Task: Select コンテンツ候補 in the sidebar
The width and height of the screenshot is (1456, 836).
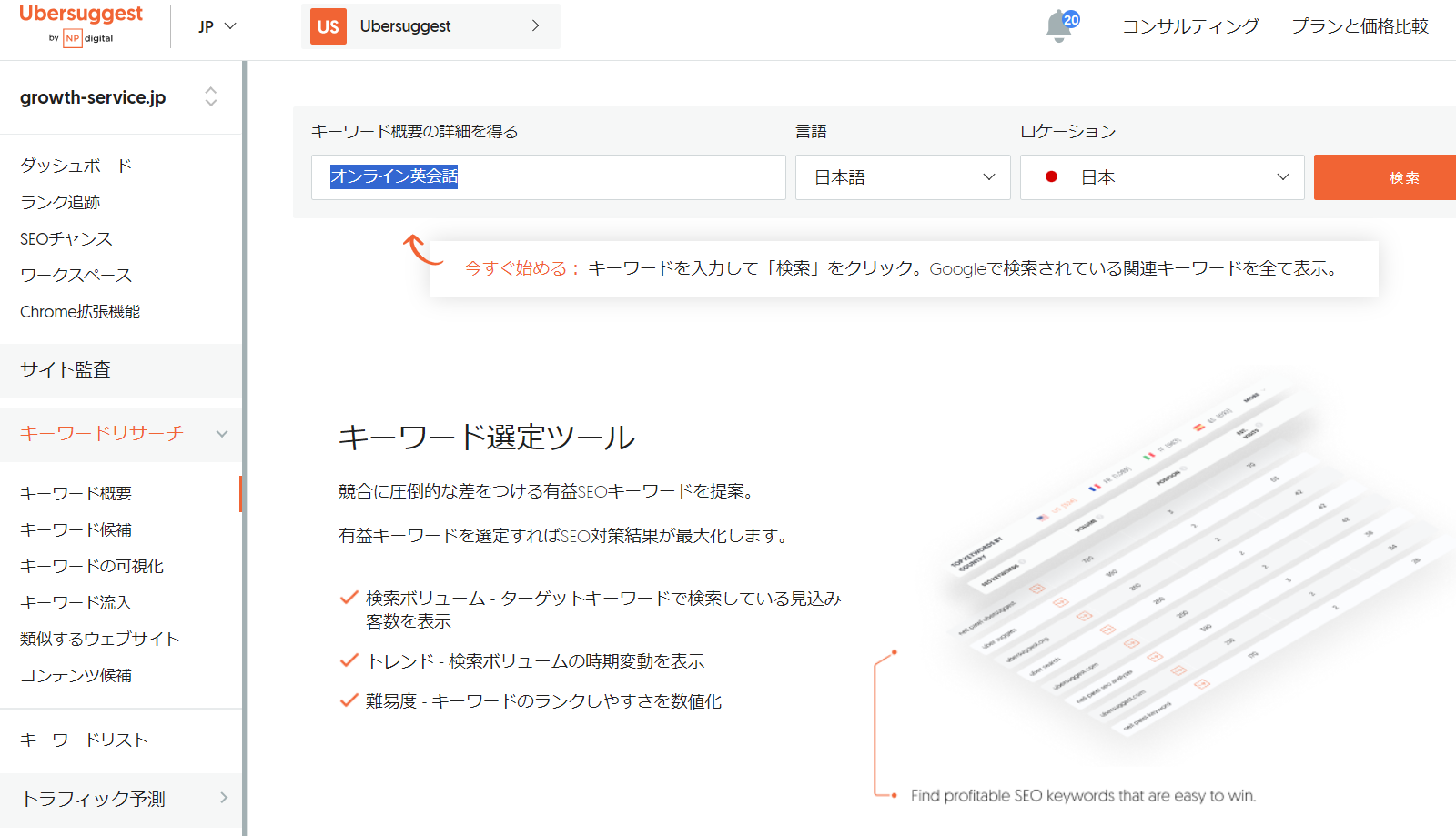Action: click(x=76, y=675)
